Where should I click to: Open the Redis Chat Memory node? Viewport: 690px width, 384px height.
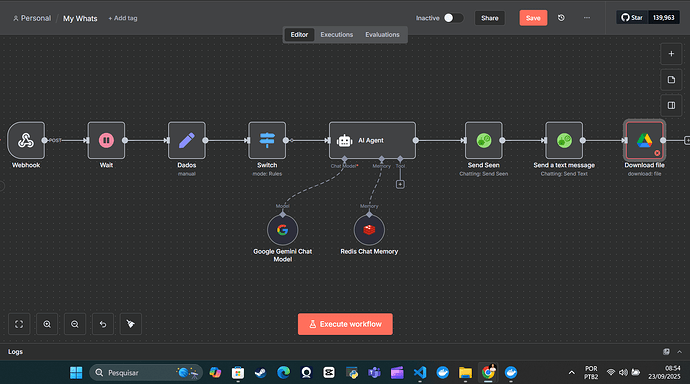pos(369,230)
